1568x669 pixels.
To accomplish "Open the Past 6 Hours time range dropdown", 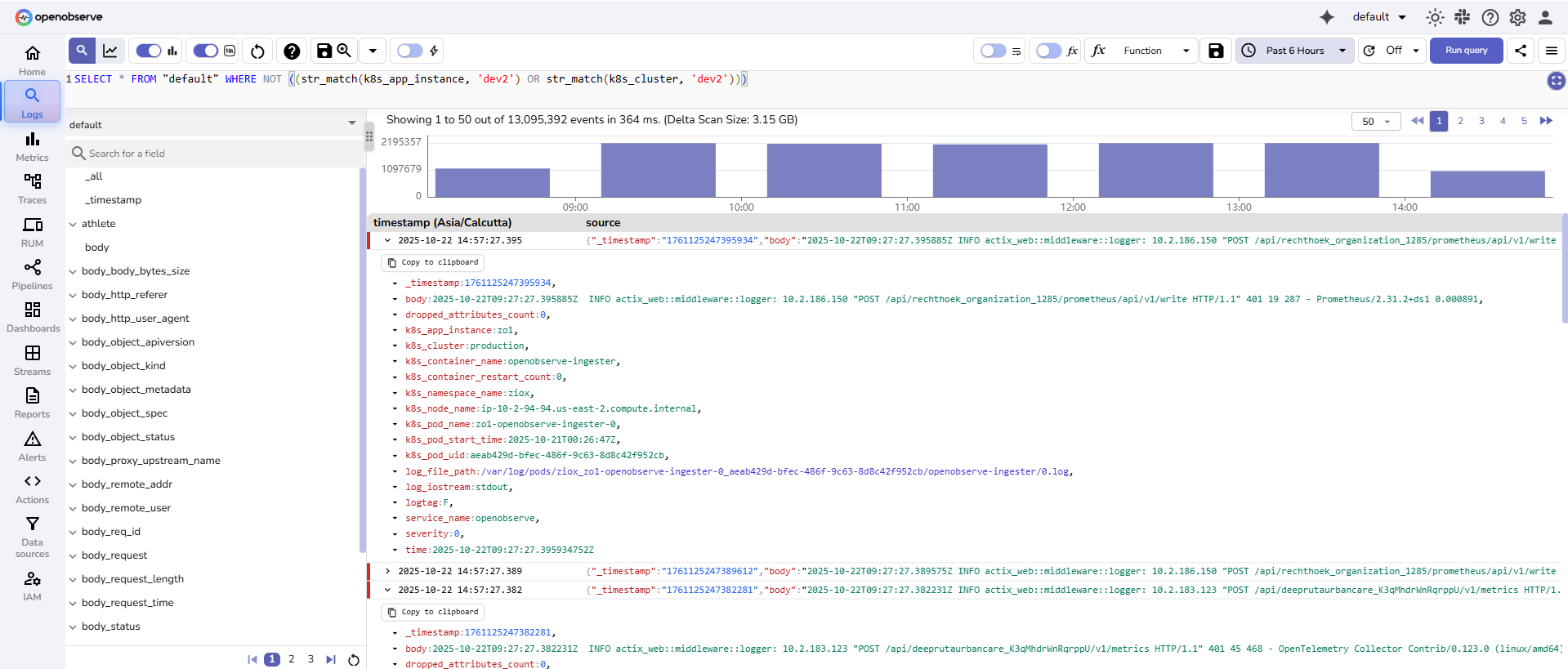I will coord(1294,51).
